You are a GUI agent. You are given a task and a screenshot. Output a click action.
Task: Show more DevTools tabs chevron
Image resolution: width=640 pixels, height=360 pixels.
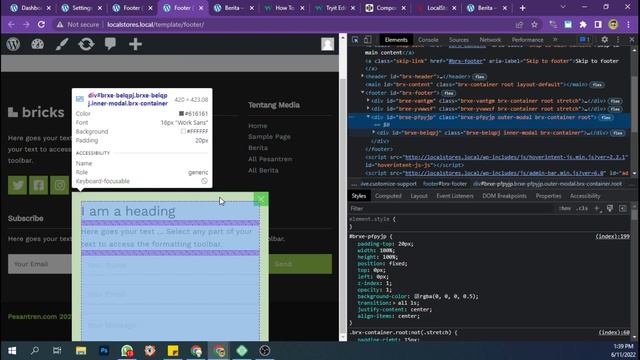tap(555, 40)
